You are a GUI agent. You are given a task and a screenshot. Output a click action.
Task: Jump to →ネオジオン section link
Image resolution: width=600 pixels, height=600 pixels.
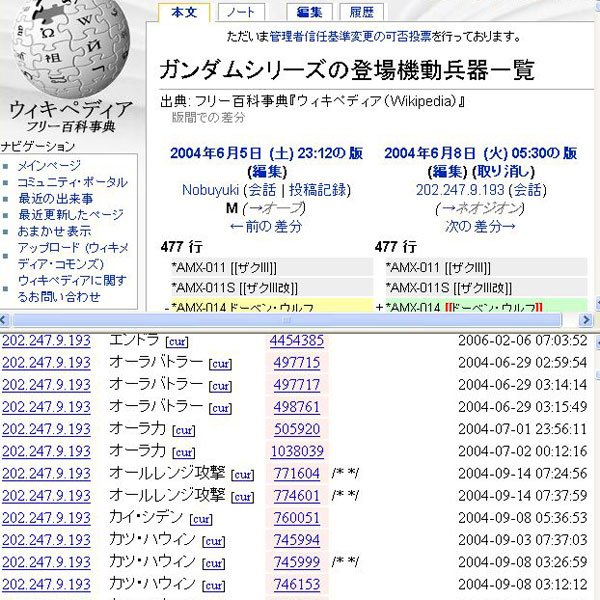click(x=480, y=208)
